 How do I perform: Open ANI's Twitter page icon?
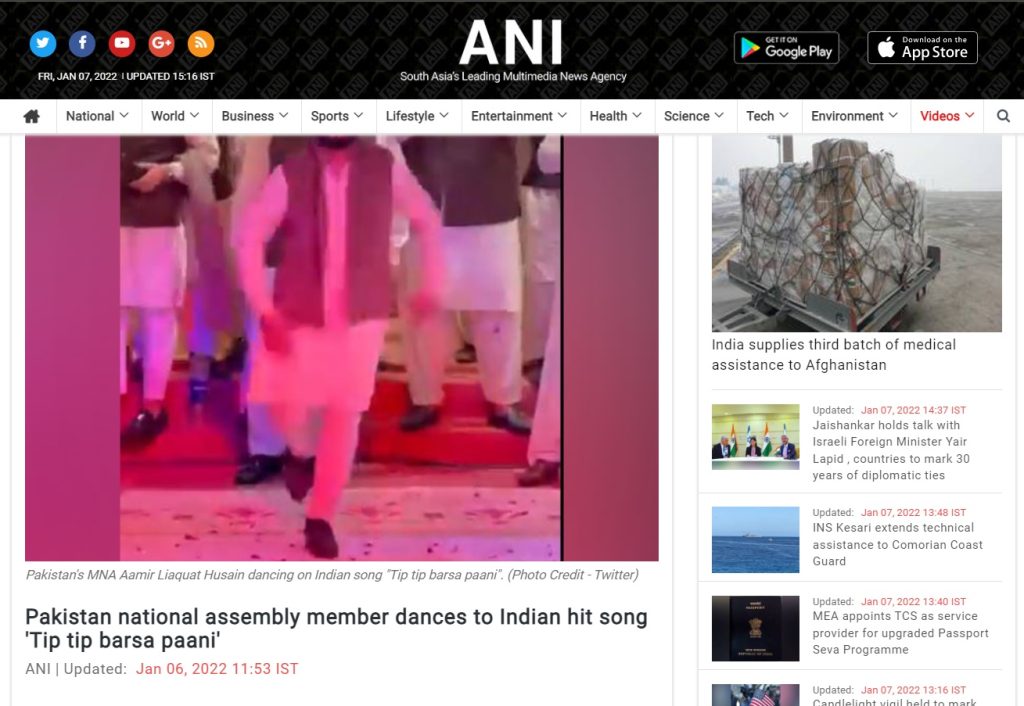tap(43, 43)
